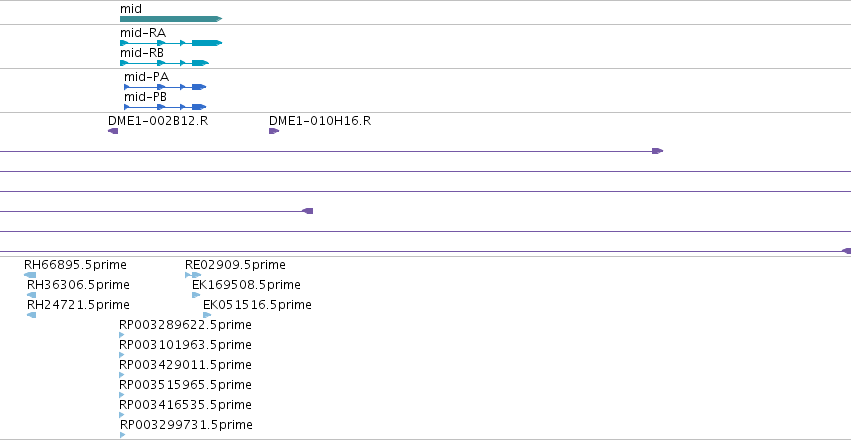
Task: Click the RP003429011.5prime arrow glyph
Action: coord(122,375)
